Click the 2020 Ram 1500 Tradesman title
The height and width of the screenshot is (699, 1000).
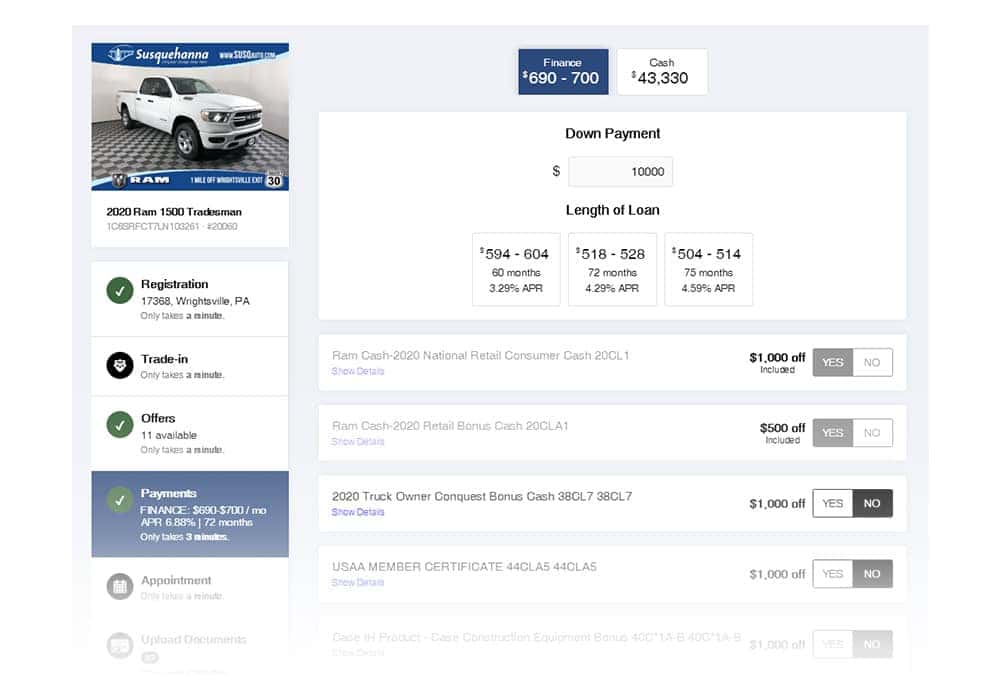(x=174, y=212)
